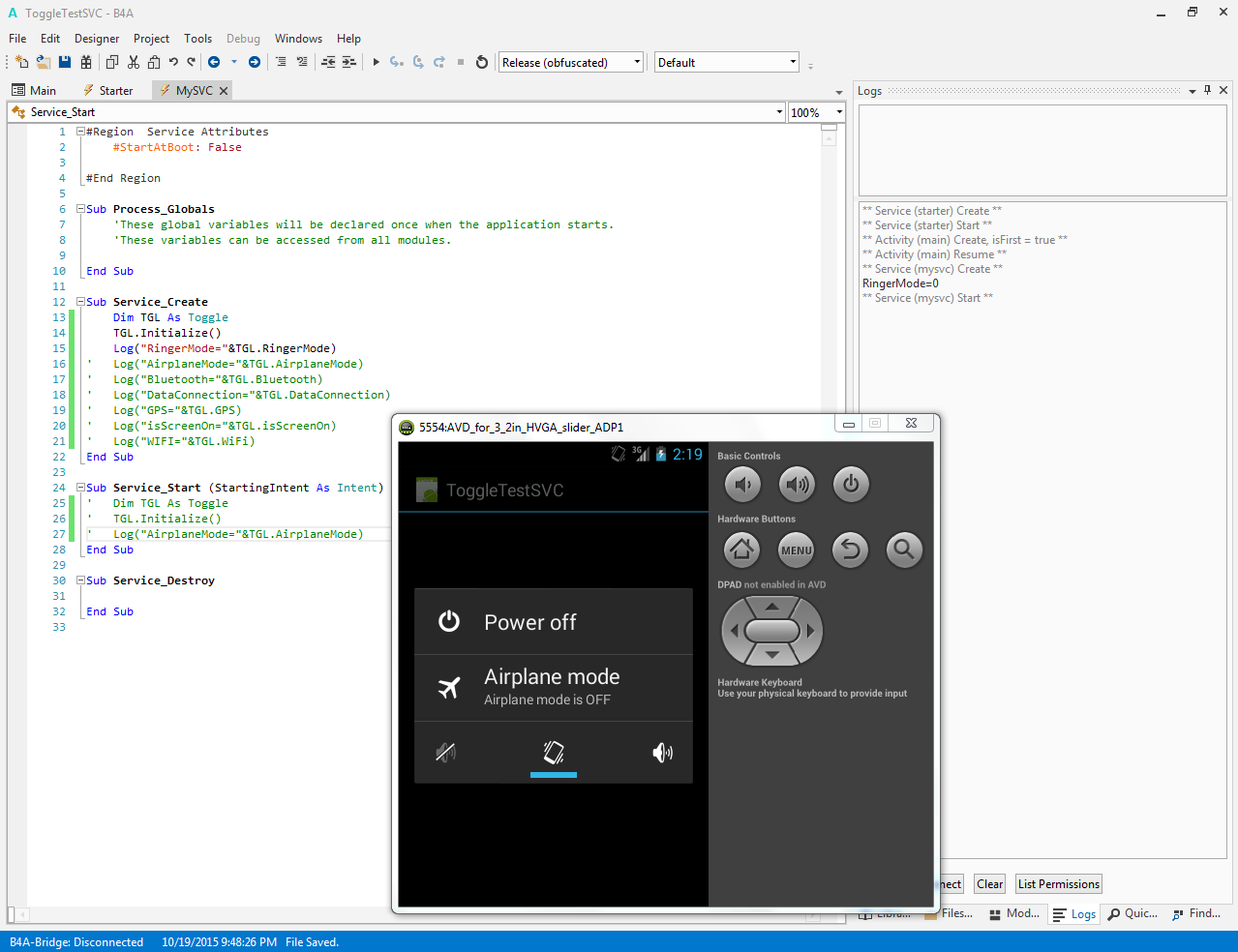Click the List Permissions button
1238x952 pixels.
1058,883
